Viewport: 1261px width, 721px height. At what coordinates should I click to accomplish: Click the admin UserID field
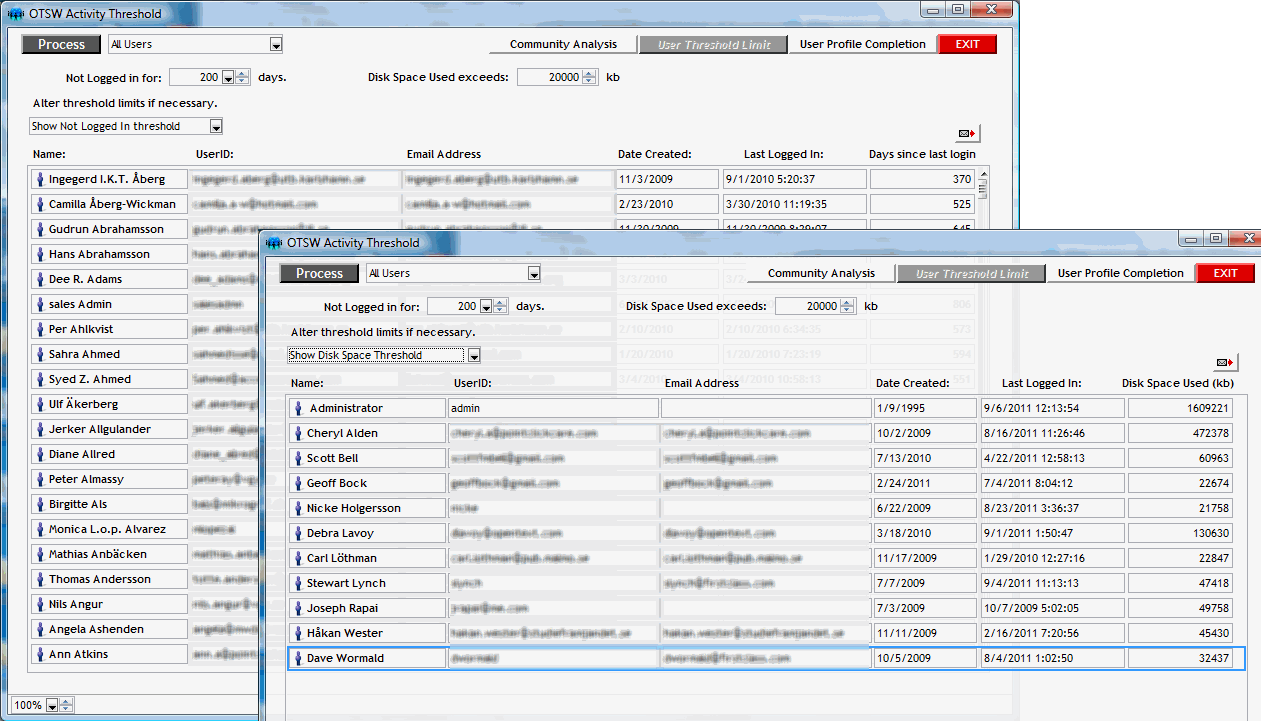tap(553, 408)
